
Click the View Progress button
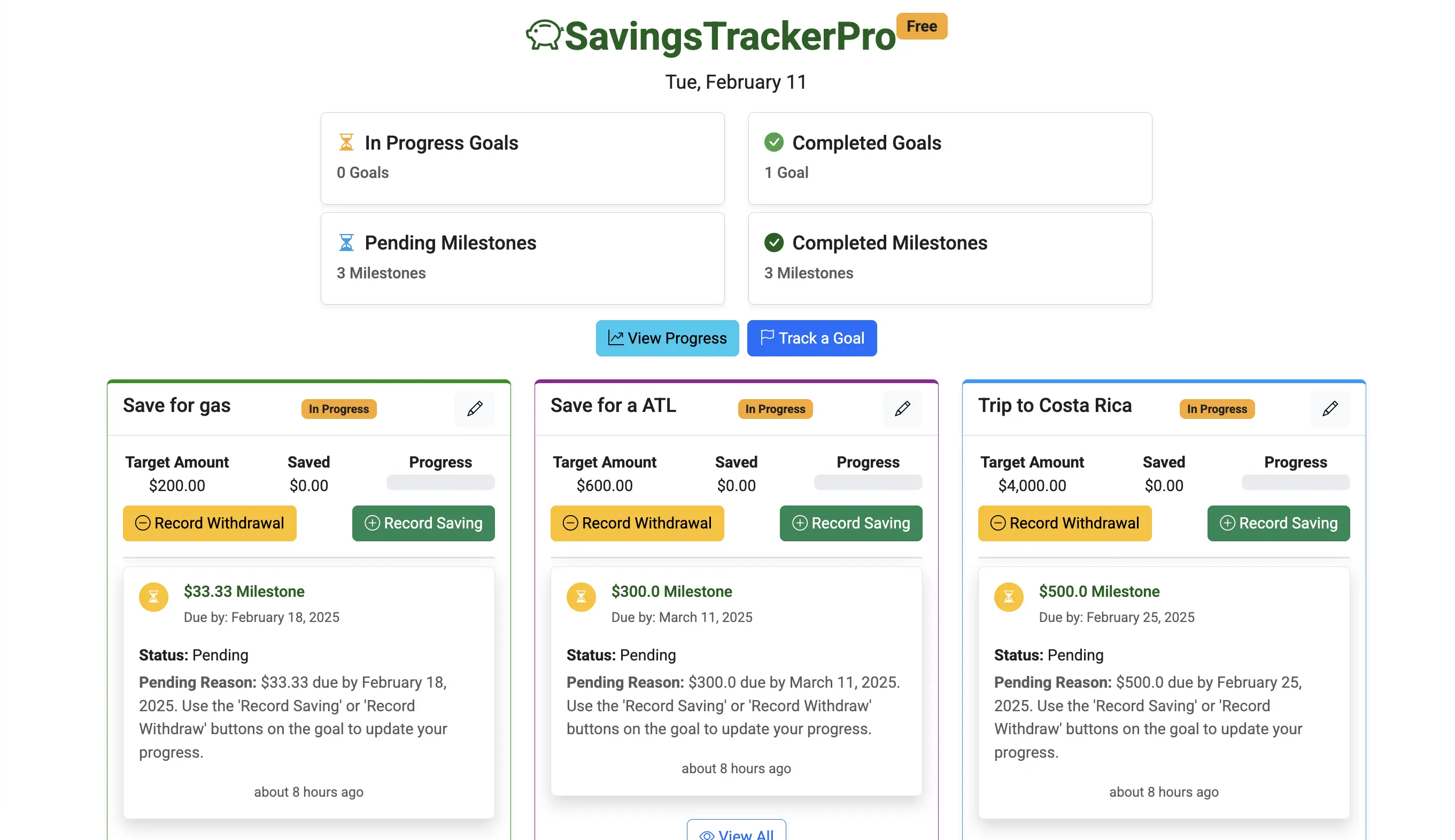667,338
